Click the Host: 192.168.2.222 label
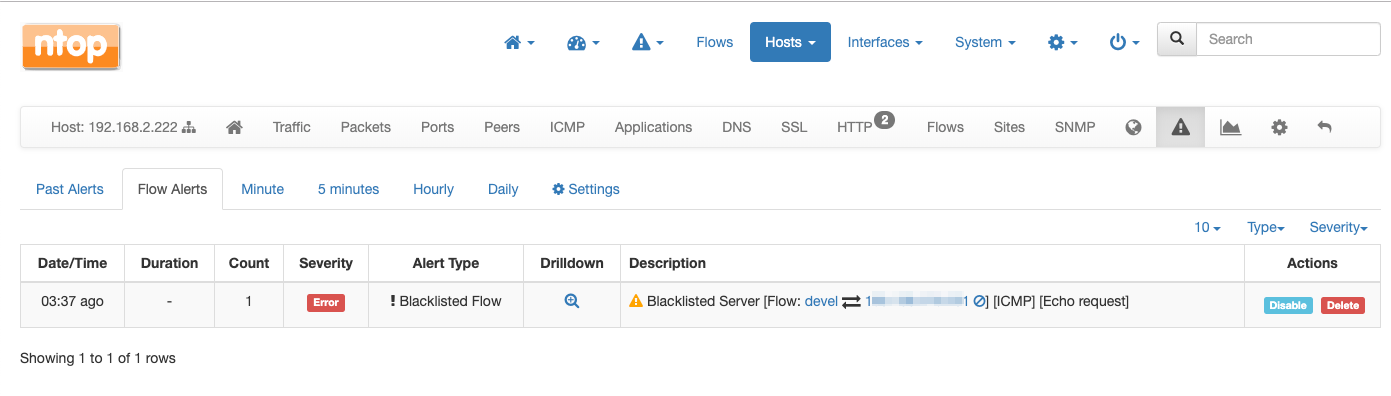 (x=114, y=127)
